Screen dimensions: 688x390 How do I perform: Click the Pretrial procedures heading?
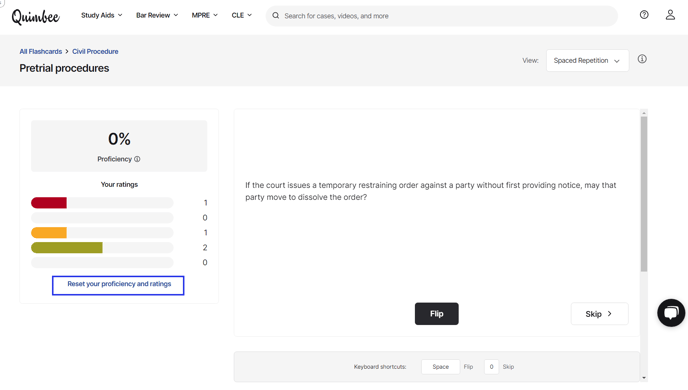64,68
